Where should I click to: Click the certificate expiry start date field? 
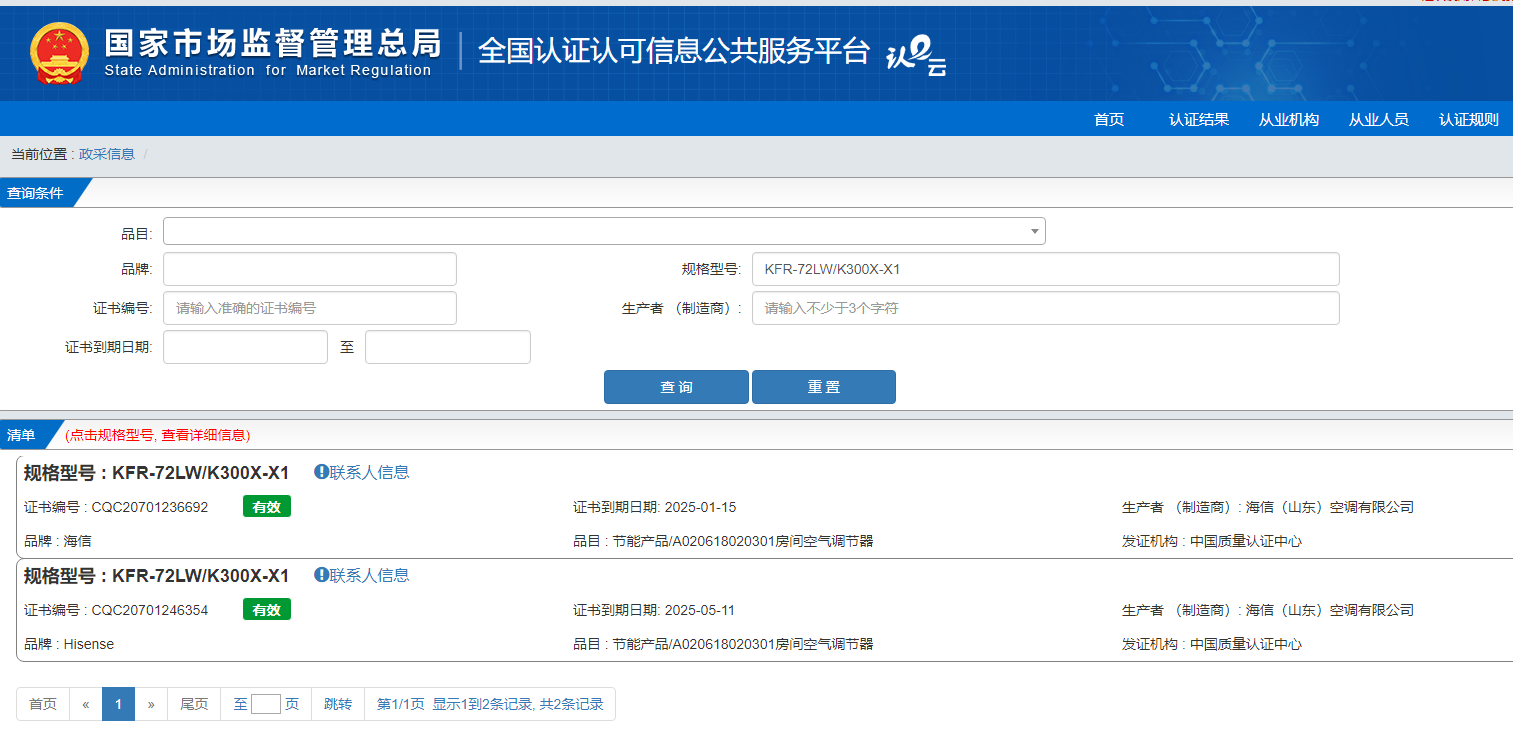click(245, 347)
